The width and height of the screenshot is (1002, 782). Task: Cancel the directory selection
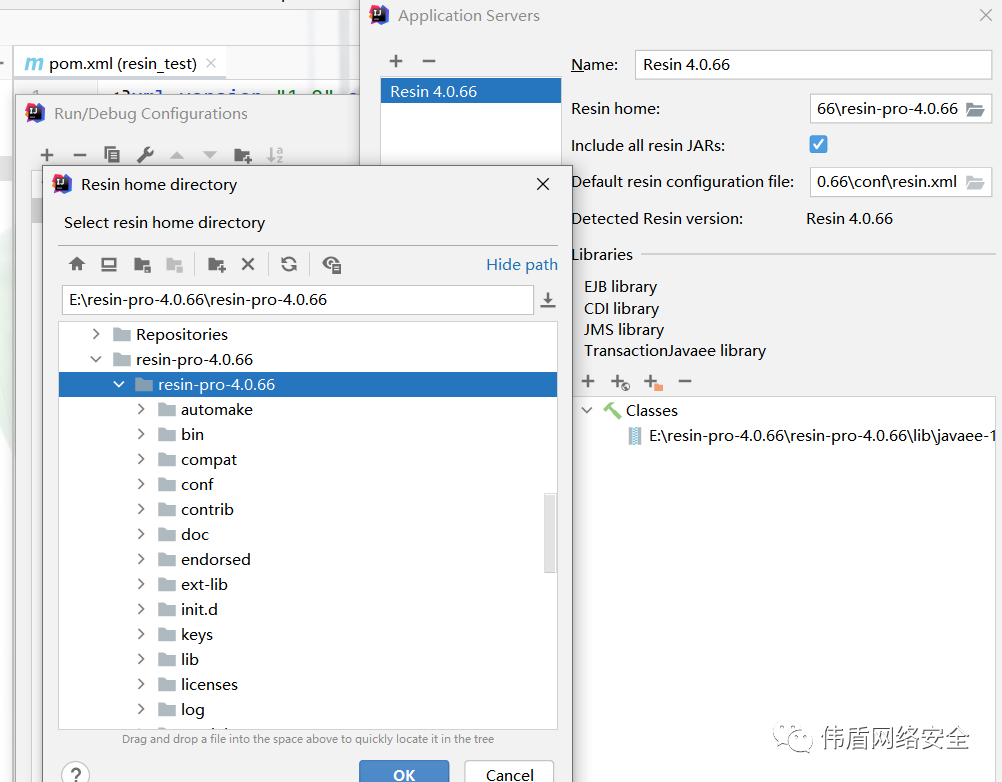pos(509,773)
